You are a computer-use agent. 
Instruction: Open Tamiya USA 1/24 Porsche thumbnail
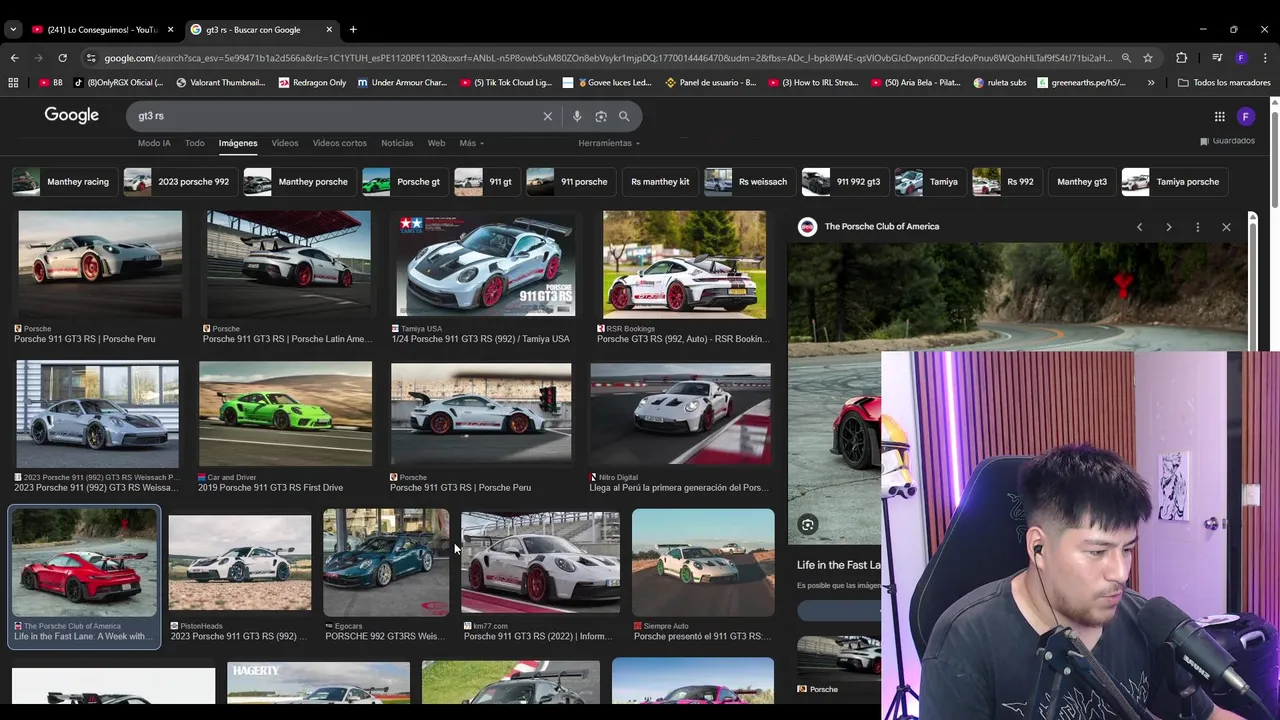485,264
